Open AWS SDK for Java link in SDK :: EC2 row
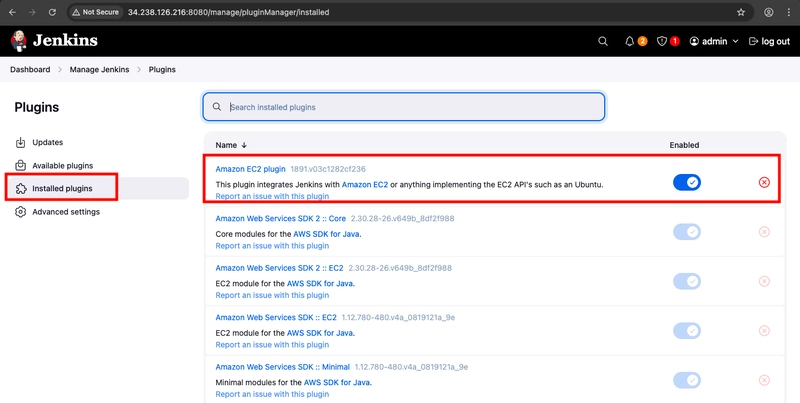 [320, 333]
